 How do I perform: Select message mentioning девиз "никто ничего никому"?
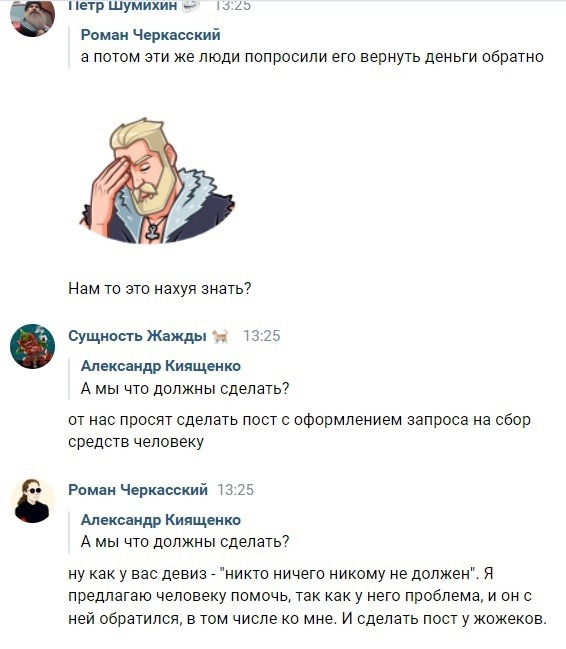click(x=308, y=596)
